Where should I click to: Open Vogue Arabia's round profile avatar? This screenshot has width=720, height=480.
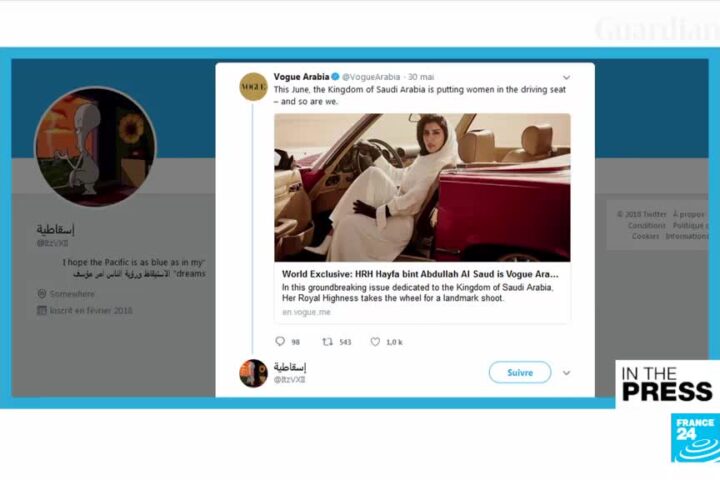[253, 86]
